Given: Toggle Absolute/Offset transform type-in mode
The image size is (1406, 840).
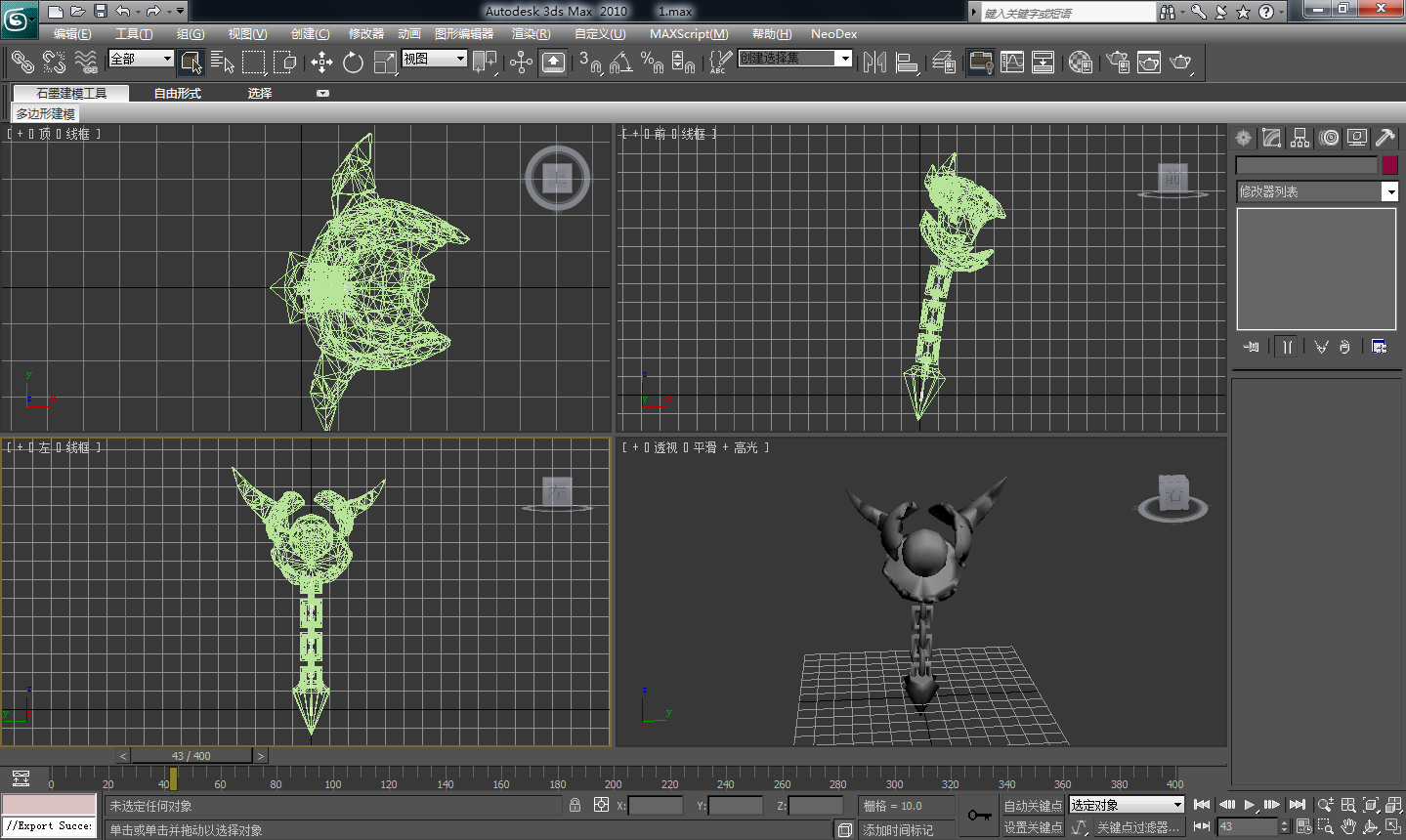Looking at the screenshot, I should point(601,805).
